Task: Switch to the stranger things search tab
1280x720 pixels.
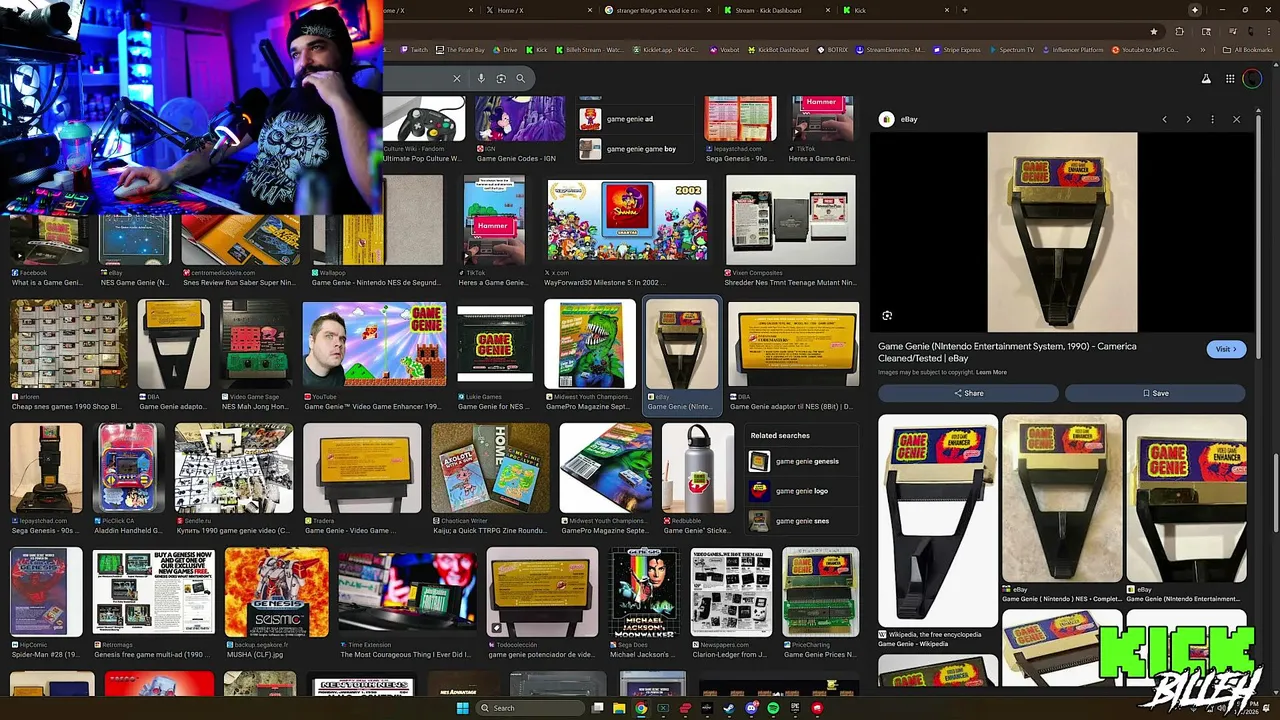Action: coord(657,10)
